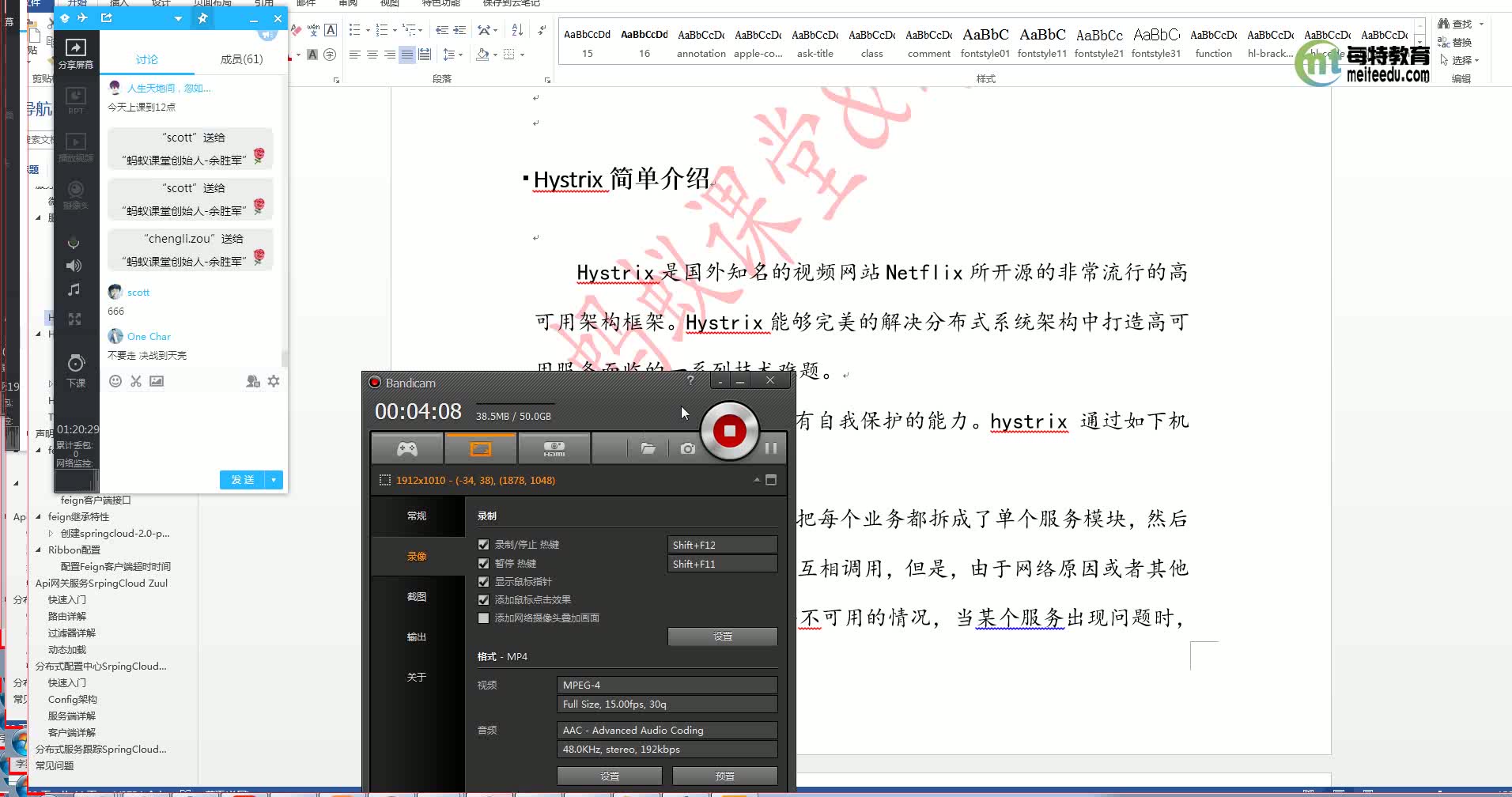
Task: Open Api网关服务SrpingCloud Zuul heading in navigation
Action: point(101,584)
